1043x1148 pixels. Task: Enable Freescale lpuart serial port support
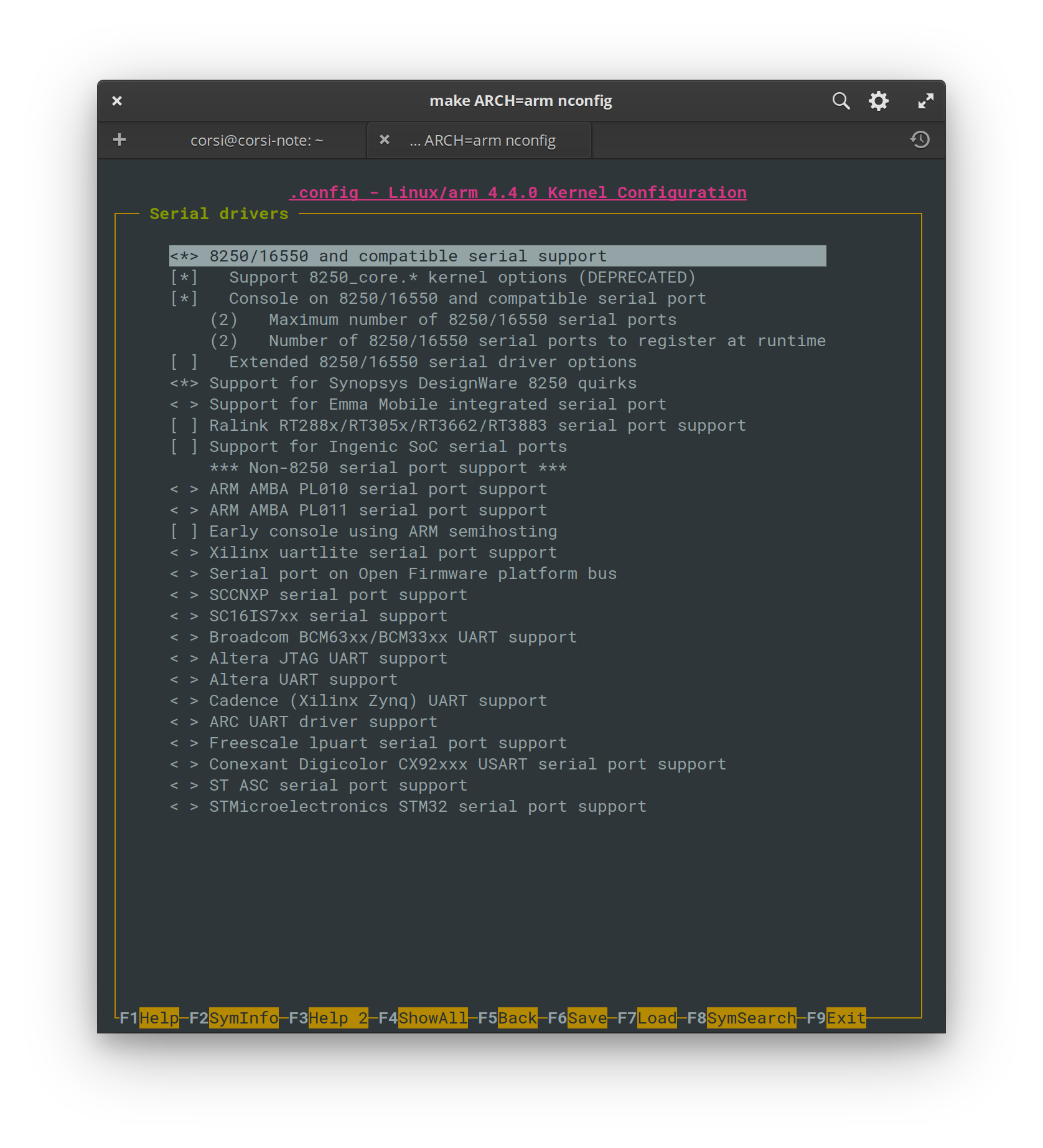coord(184,743)
